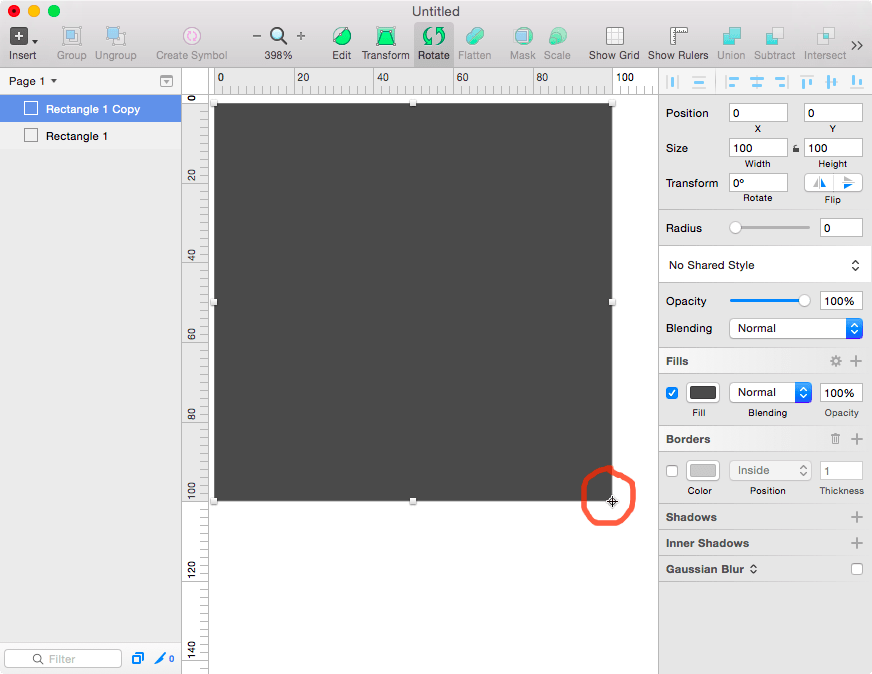The image size is (872, 674).
Task: Click the Group toolbar icon
Action: point(71,36)
